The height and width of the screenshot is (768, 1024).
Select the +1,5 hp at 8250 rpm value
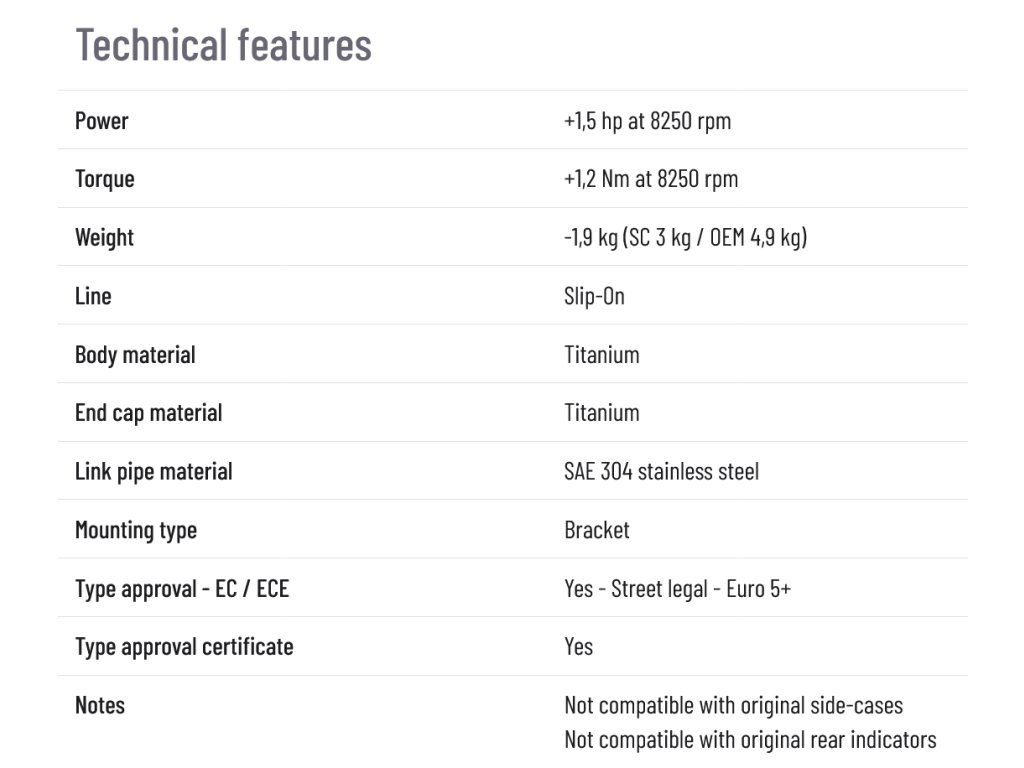pos(647,121)
